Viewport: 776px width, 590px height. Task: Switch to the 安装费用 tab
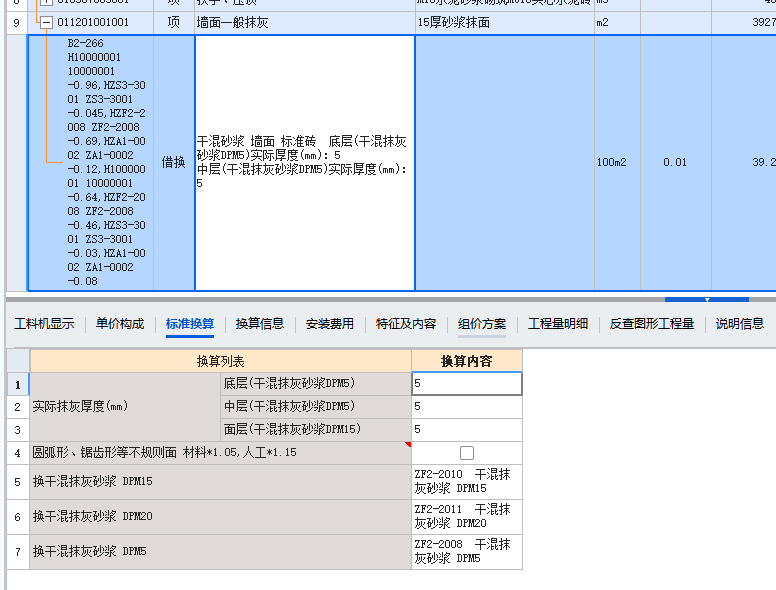330,324
